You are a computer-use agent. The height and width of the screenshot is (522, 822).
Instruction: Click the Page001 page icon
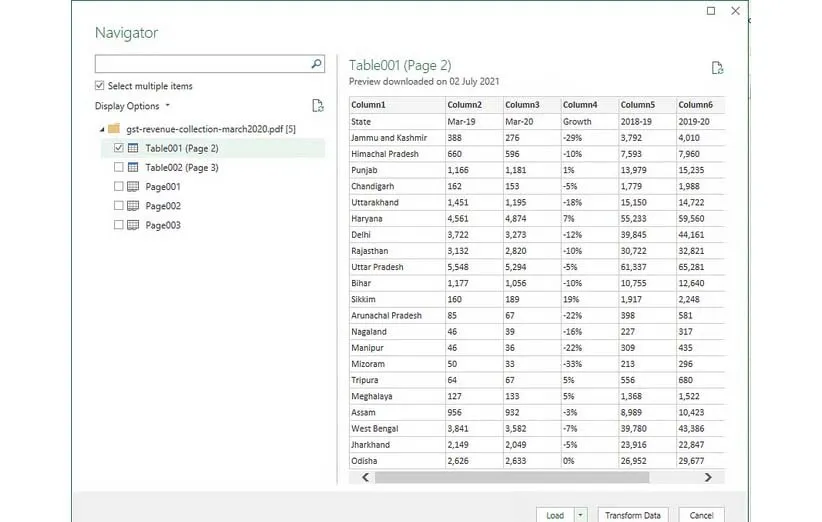pos(133,187)
